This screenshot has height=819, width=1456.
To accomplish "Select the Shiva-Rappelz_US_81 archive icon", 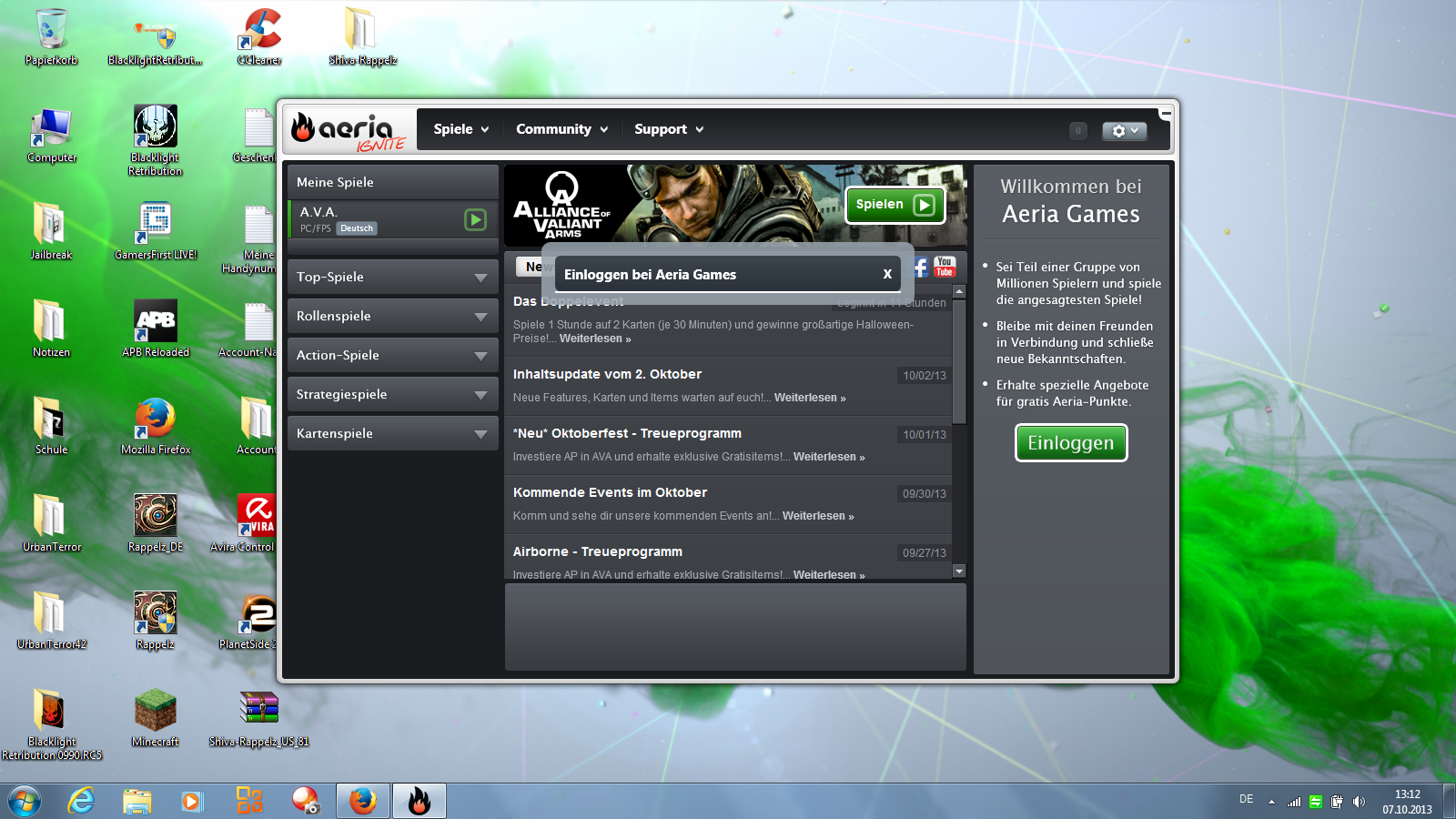I will tap(259, 718).
